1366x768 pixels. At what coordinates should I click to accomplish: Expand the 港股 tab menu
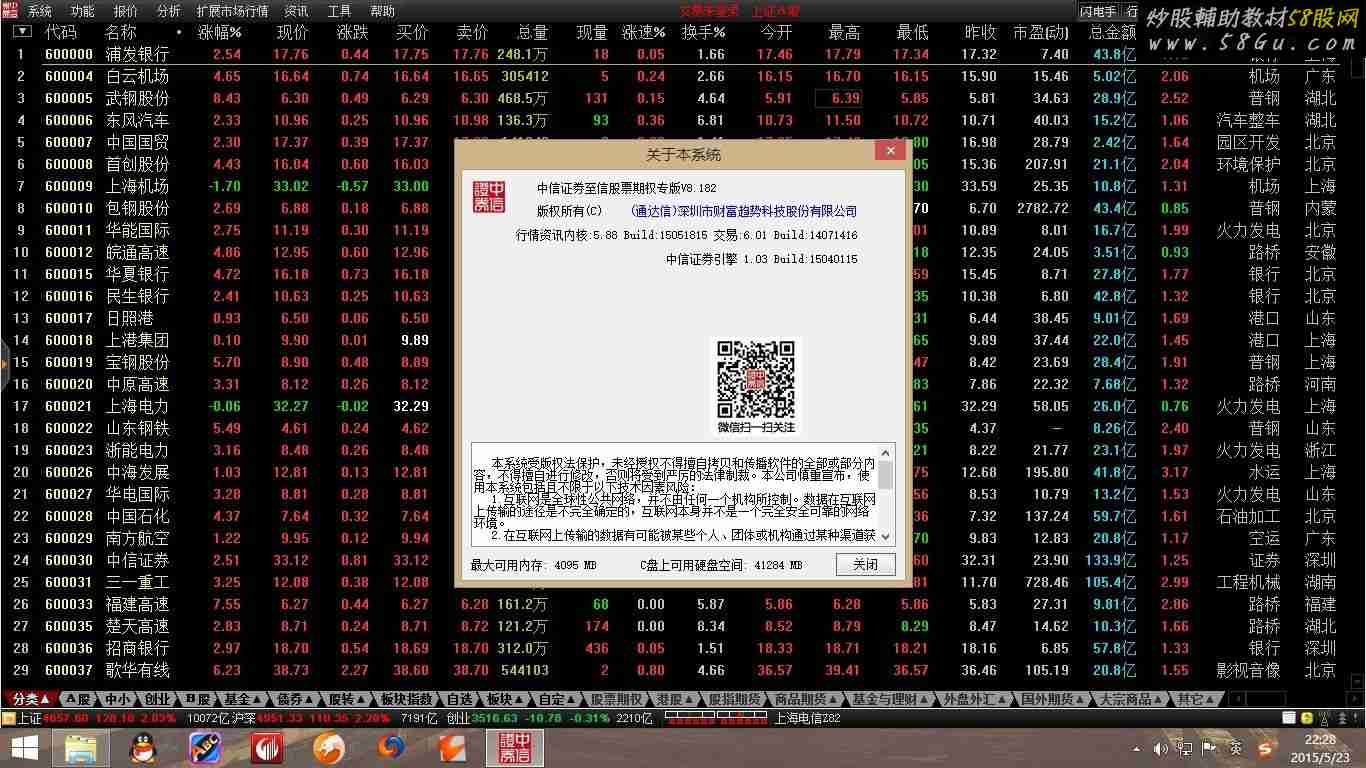(x=675, y=699)
